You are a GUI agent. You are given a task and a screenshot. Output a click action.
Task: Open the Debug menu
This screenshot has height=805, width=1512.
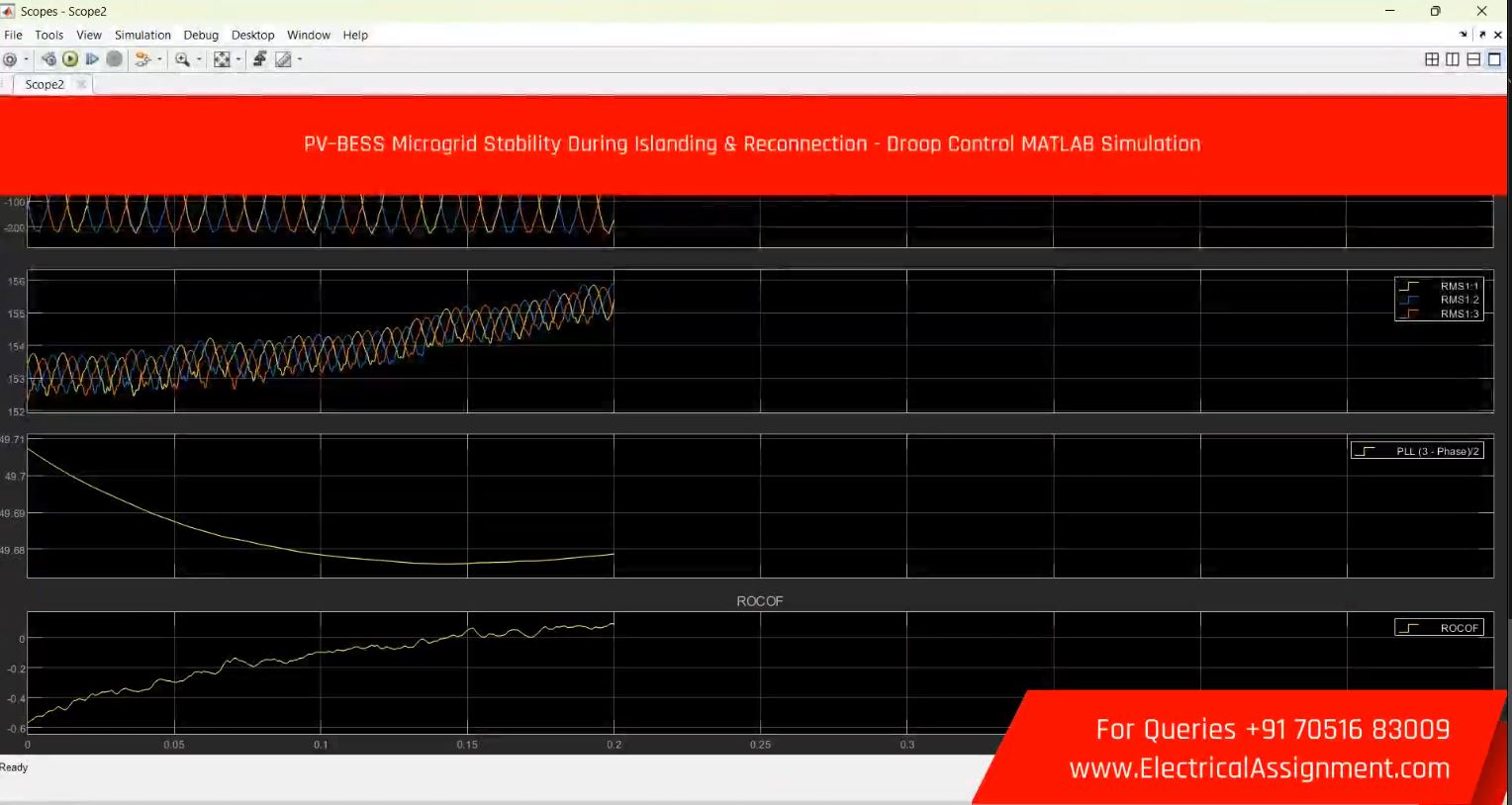pyautogui.click(x=201, y=35)
